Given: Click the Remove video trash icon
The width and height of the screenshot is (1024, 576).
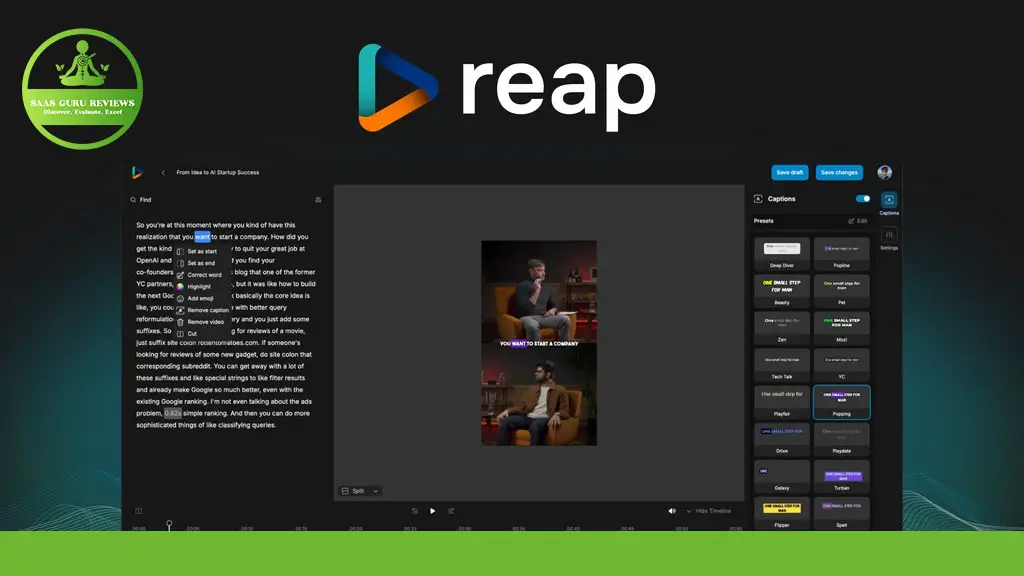Looking at the screenshot, I should click(180, 322).
